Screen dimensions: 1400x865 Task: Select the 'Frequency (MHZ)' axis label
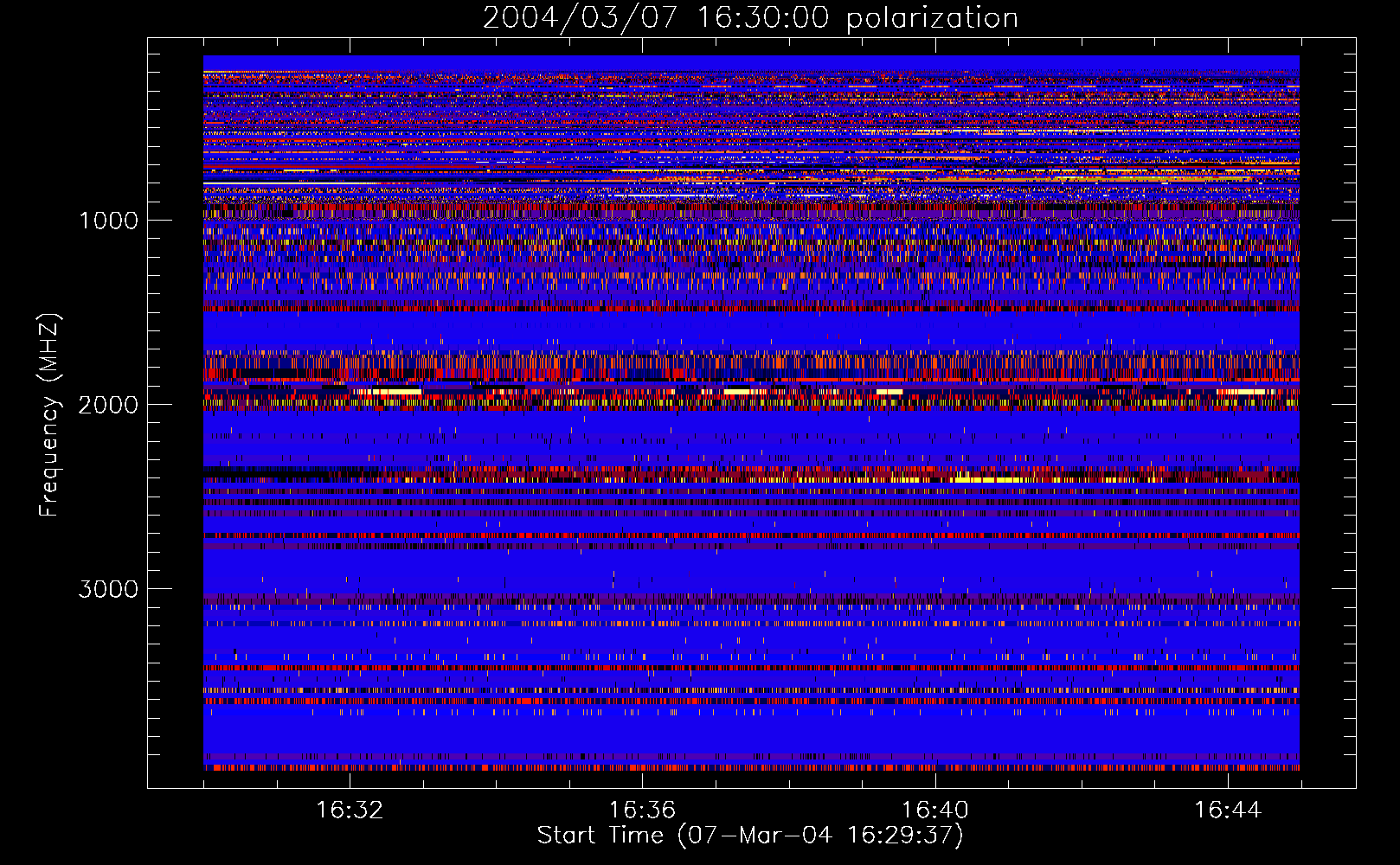point(48,415)
